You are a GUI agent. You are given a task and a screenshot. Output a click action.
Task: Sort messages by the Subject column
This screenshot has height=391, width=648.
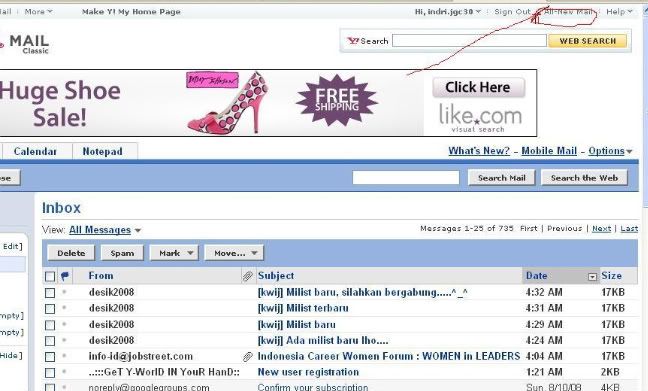276,276
